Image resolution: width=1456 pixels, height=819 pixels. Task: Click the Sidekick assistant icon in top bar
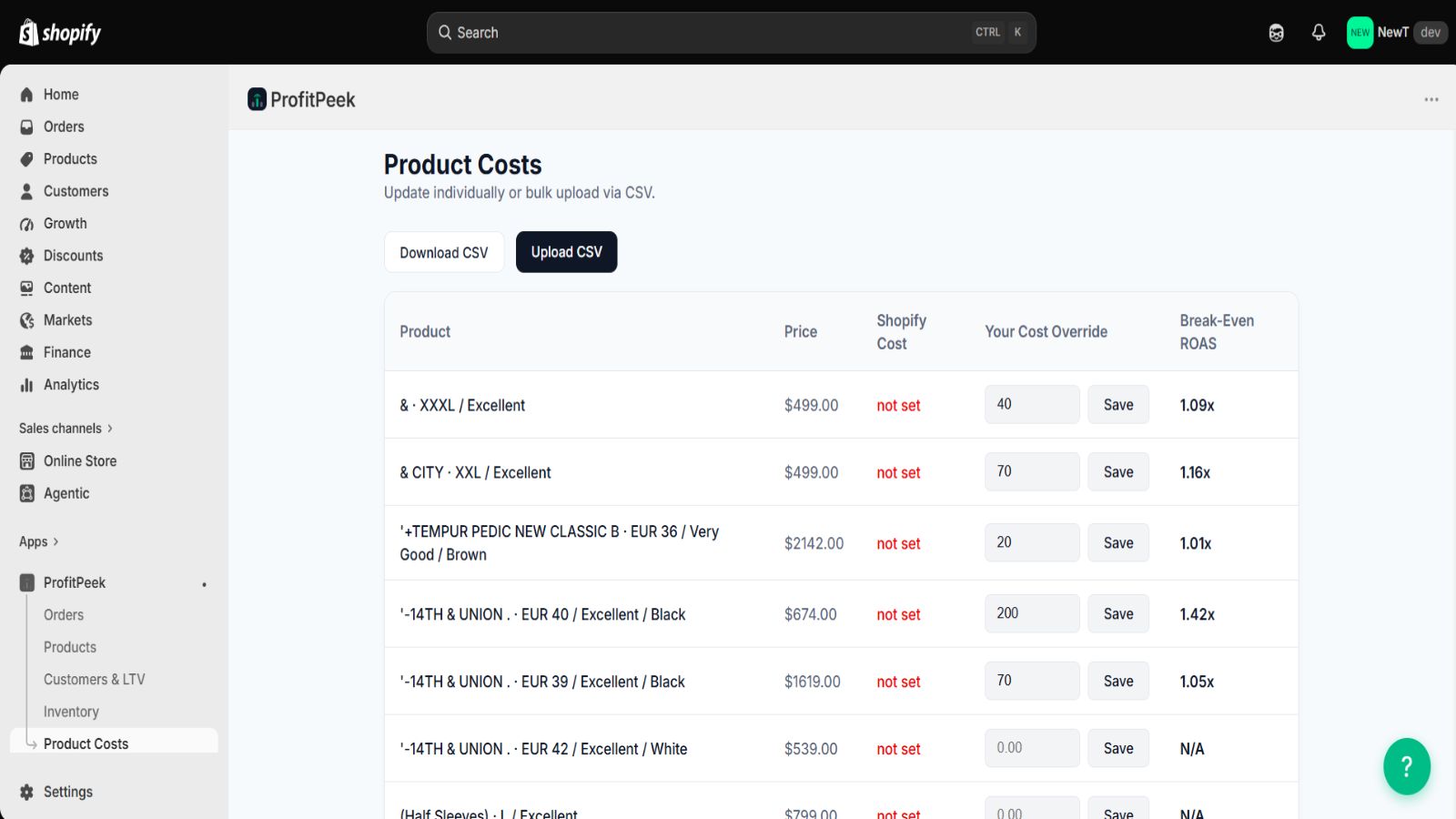tap(1276, 33)
